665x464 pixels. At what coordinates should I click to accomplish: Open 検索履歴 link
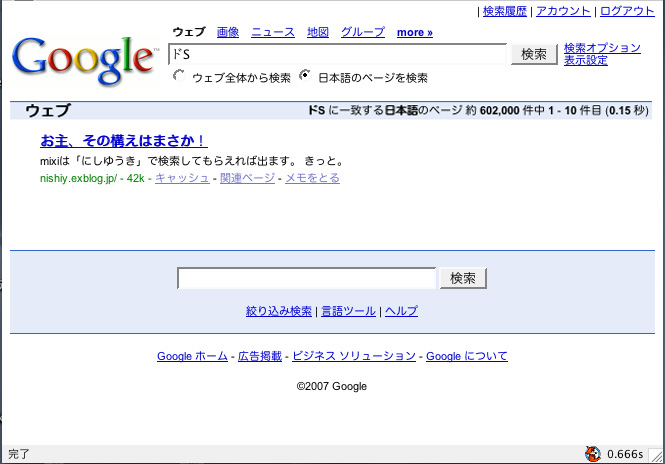505,11
